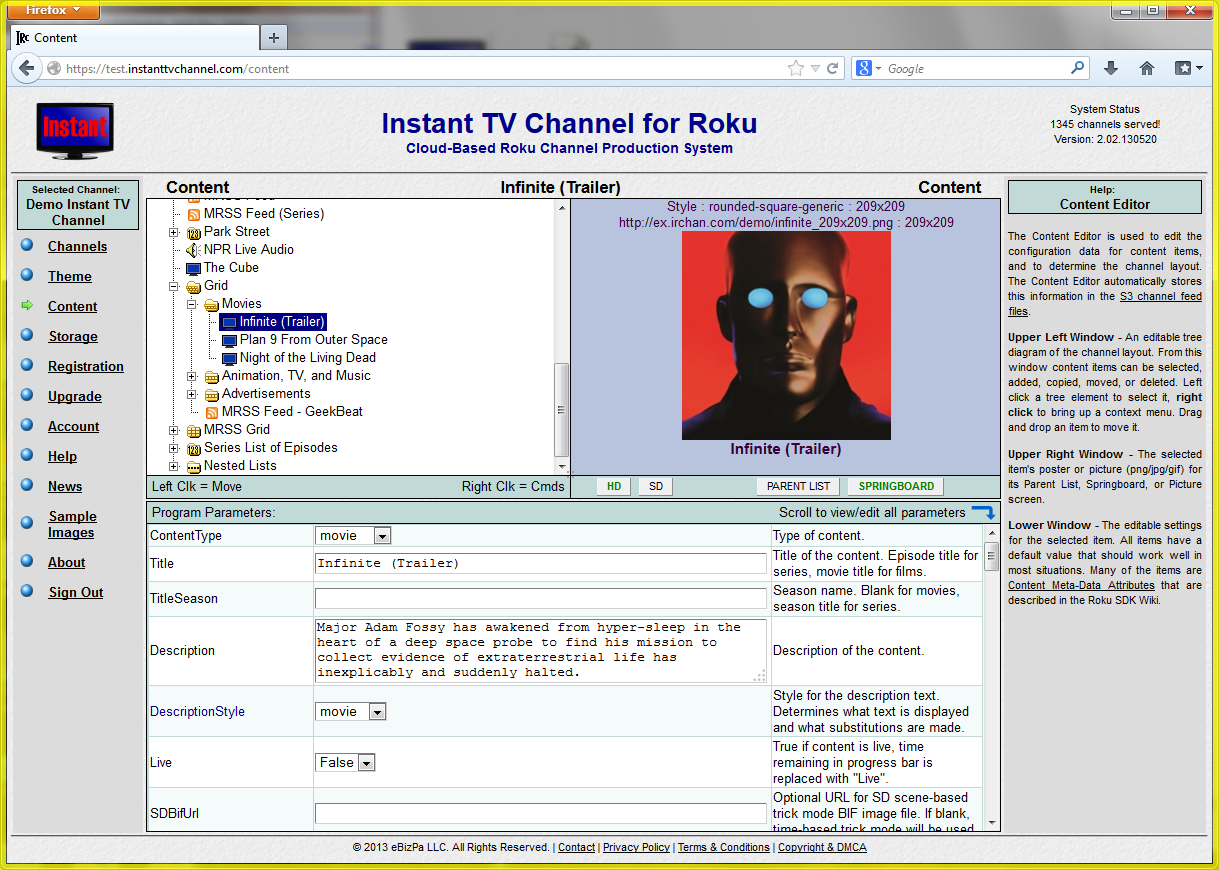This screenshot has height=870, width=1219.
Task: Click the Instant TV logo icon
Action: (74, 130)
